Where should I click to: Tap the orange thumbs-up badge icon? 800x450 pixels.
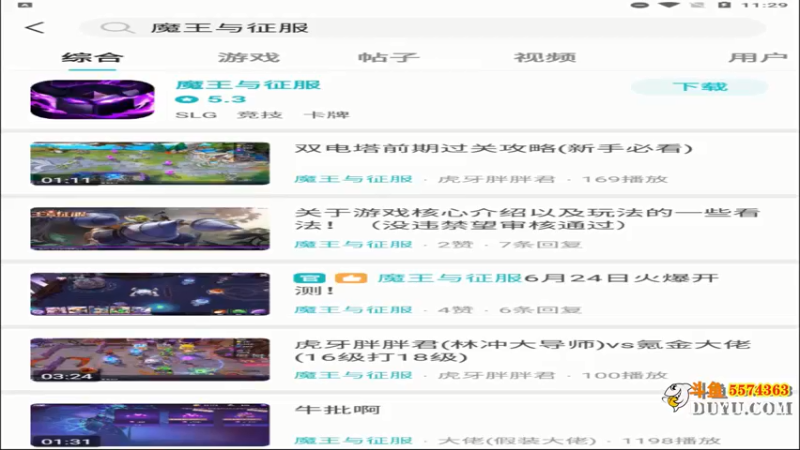[x=351, y=278]
